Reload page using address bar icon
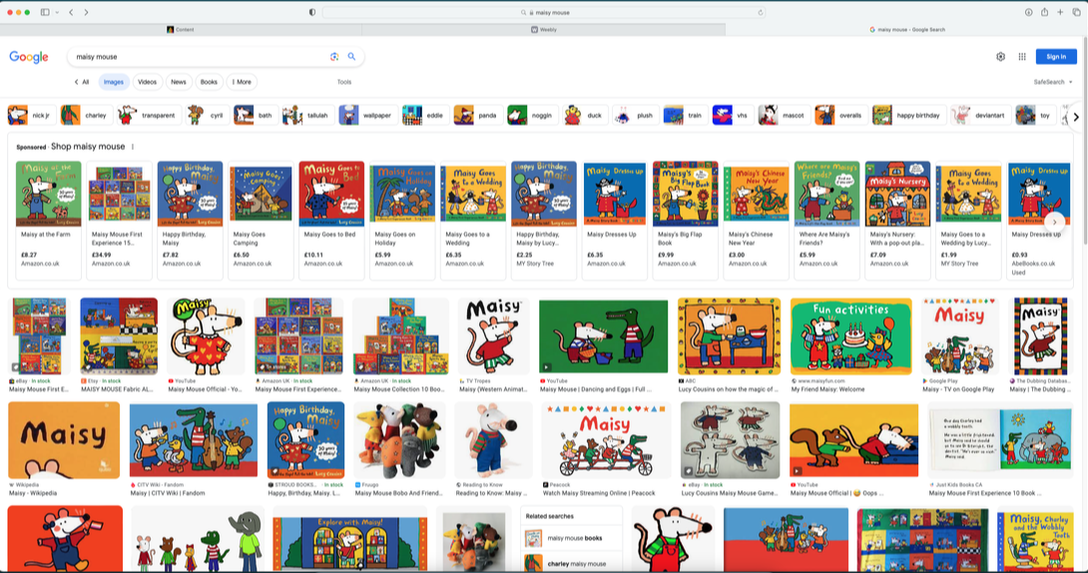 760,12
